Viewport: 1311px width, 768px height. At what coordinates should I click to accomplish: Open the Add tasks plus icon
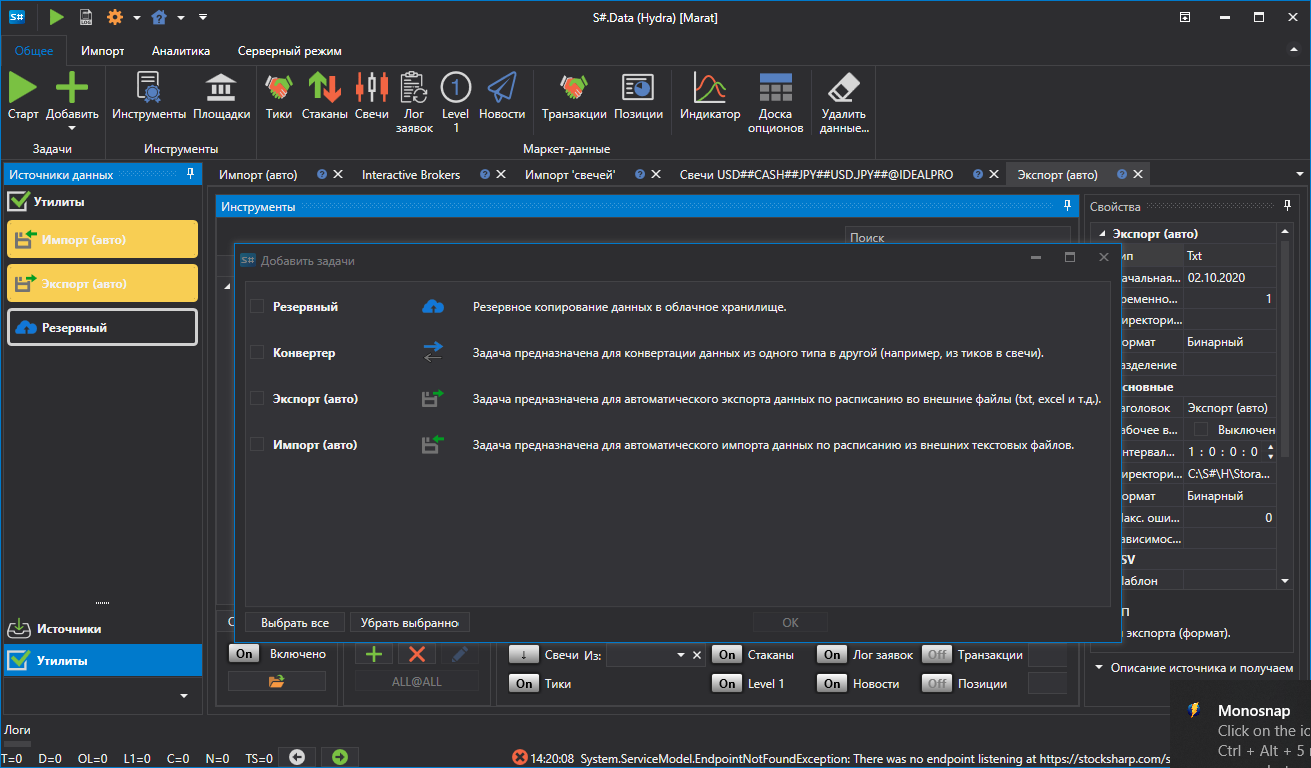tap(72, 88)
